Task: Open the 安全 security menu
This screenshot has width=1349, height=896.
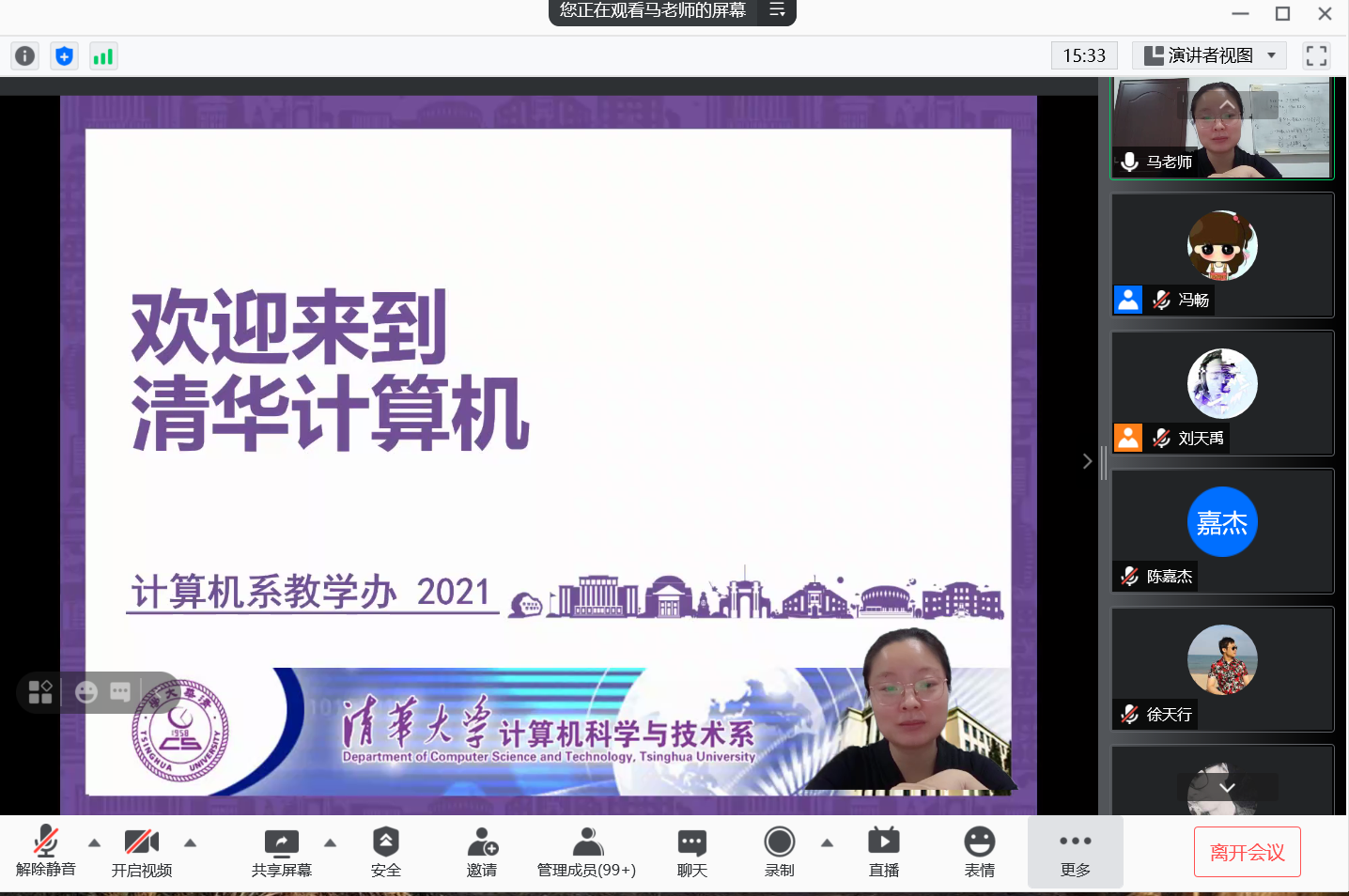Action: pos(386,853)
